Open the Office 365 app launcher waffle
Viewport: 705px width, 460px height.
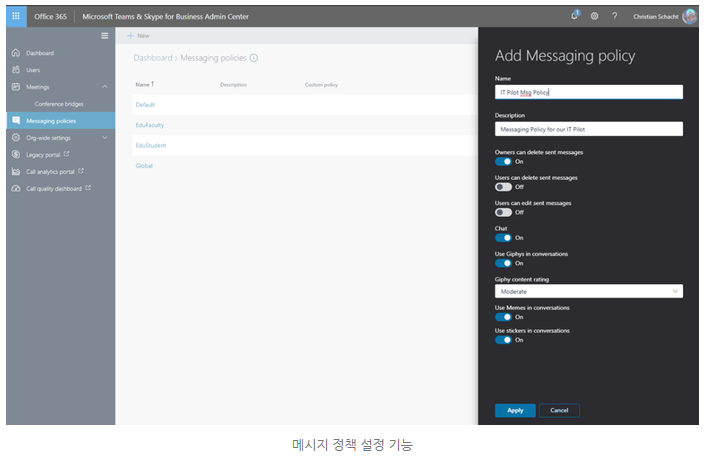pyautogui.click(x=17, y=16)
